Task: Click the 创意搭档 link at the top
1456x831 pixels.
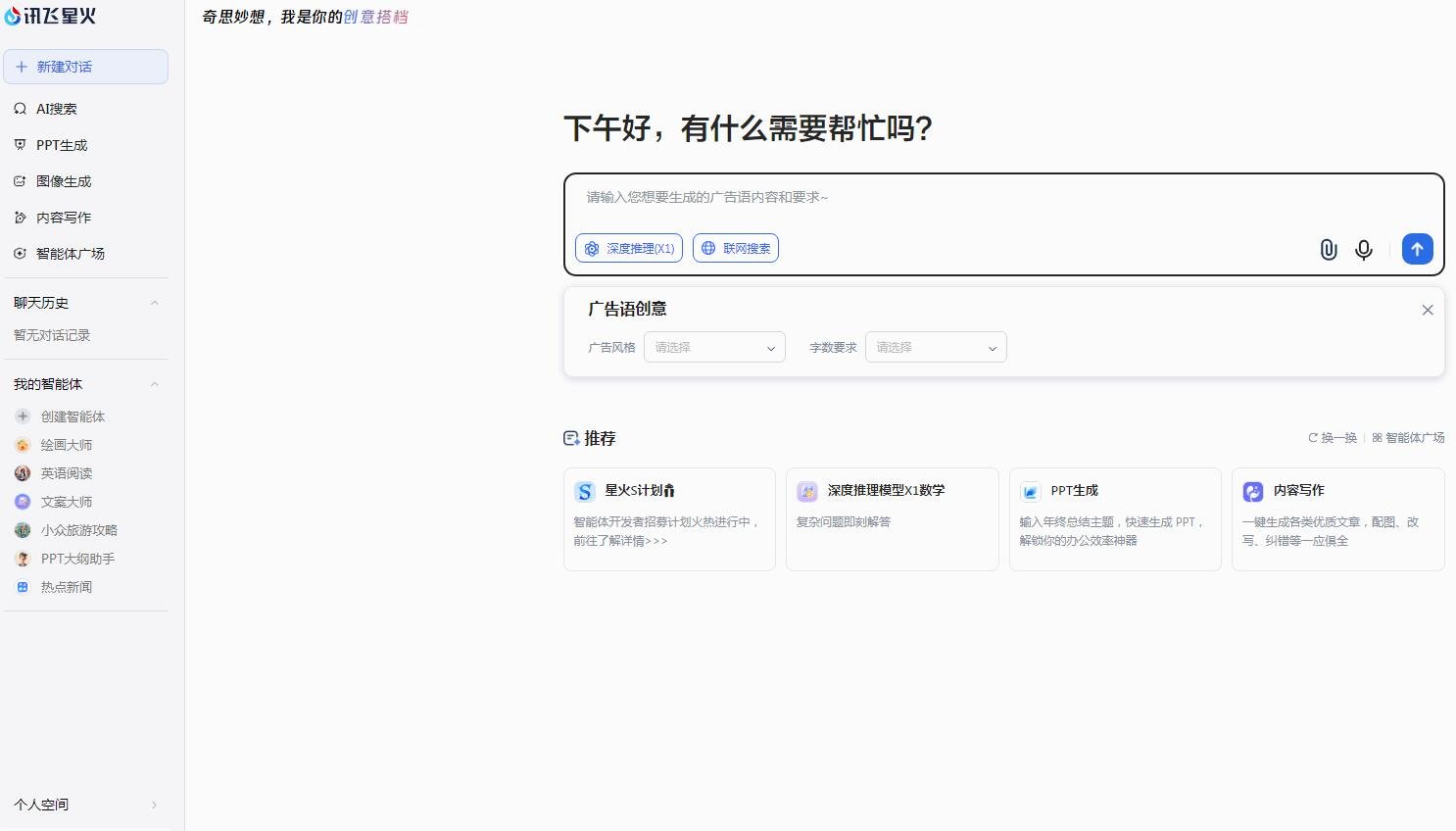Action: 375,17
